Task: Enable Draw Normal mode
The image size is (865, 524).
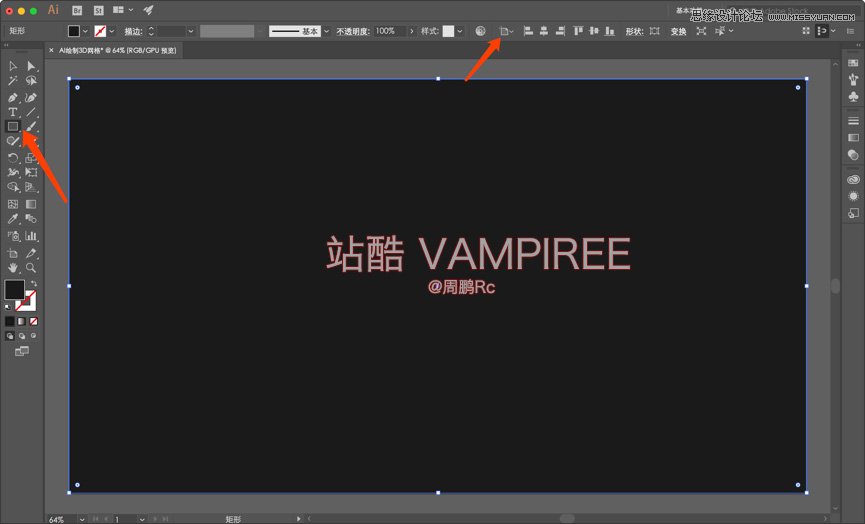Action: pos(9,336)
